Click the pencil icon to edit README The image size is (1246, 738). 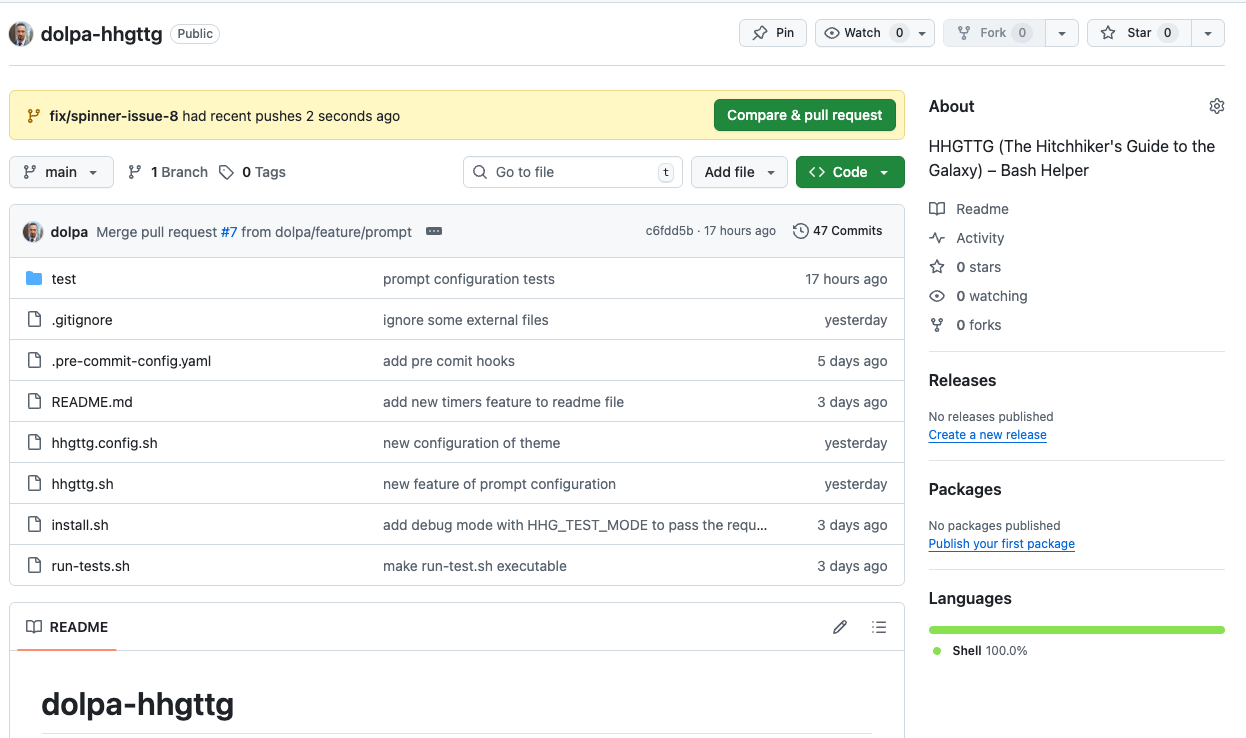pos(840,627)
